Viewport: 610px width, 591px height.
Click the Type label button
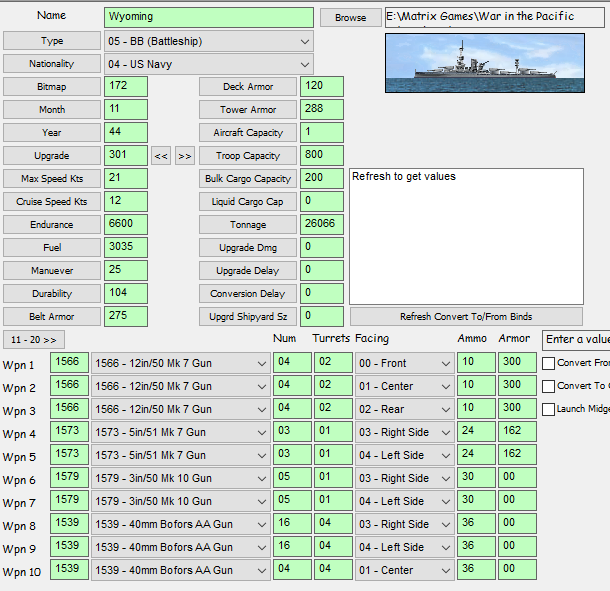[52, 41]
